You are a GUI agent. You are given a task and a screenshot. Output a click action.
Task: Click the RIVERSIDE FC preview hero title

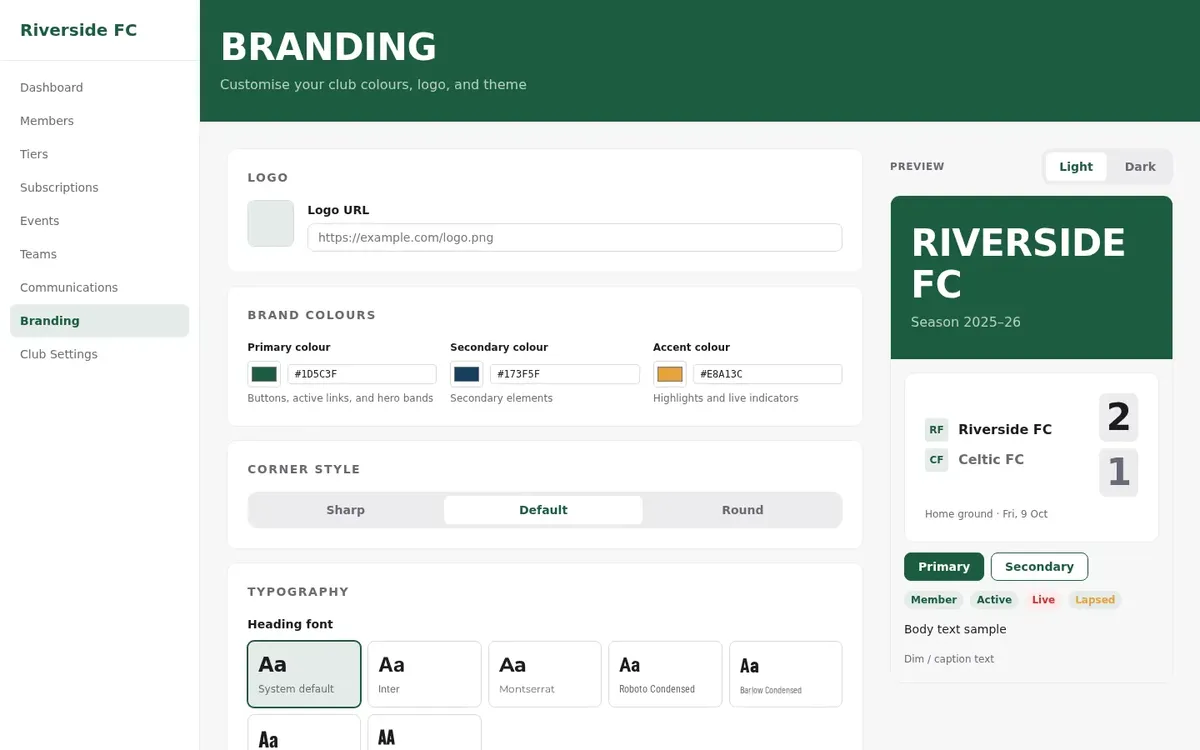(x=1018, y=263)
